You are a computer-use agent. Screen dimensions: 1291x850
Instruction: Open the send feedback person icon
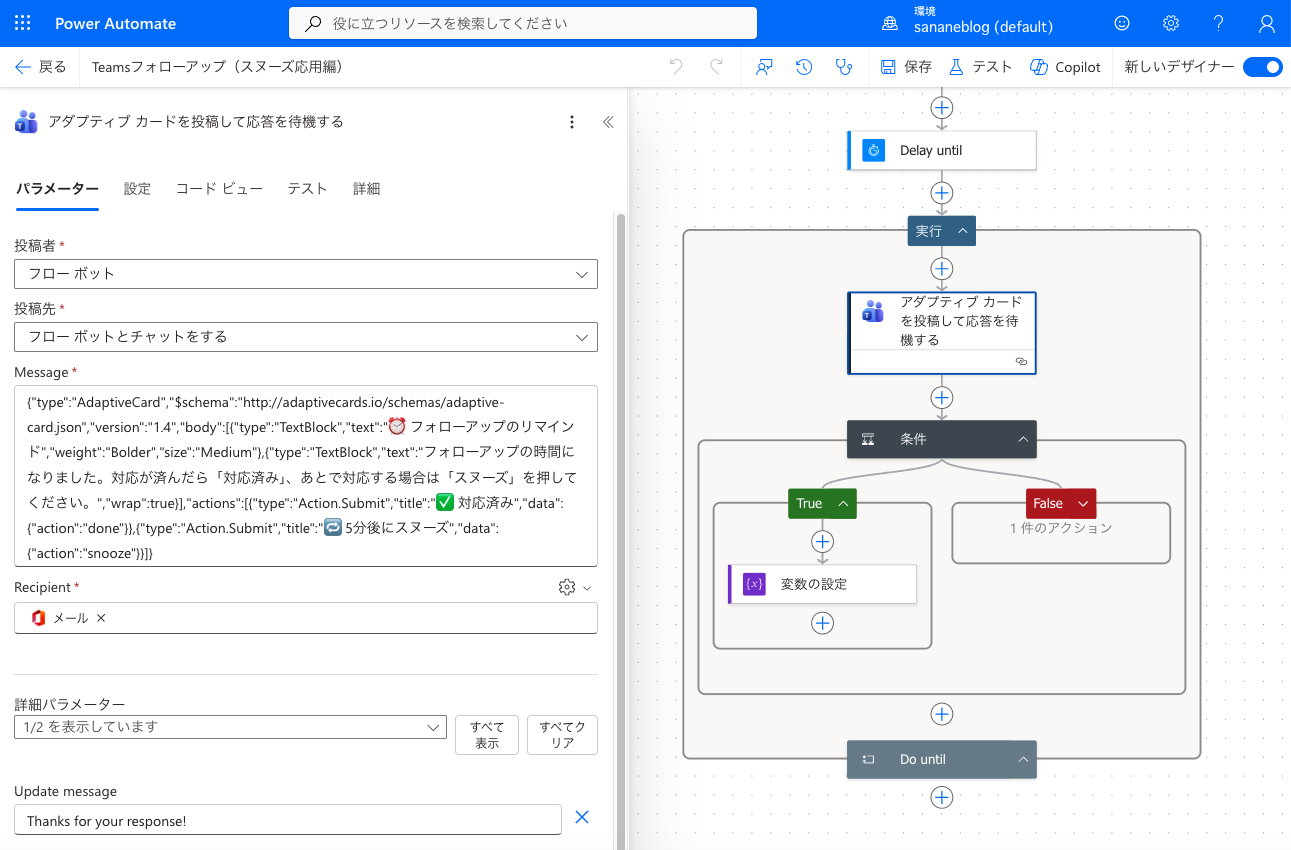click(765, 67)
